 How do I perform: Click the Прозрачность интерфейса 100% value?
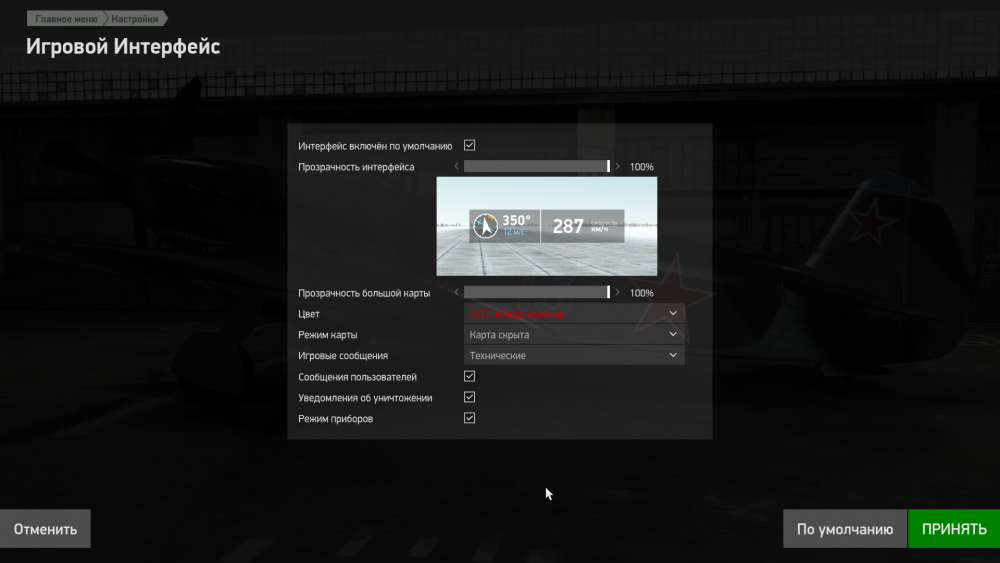click(642, 167)
